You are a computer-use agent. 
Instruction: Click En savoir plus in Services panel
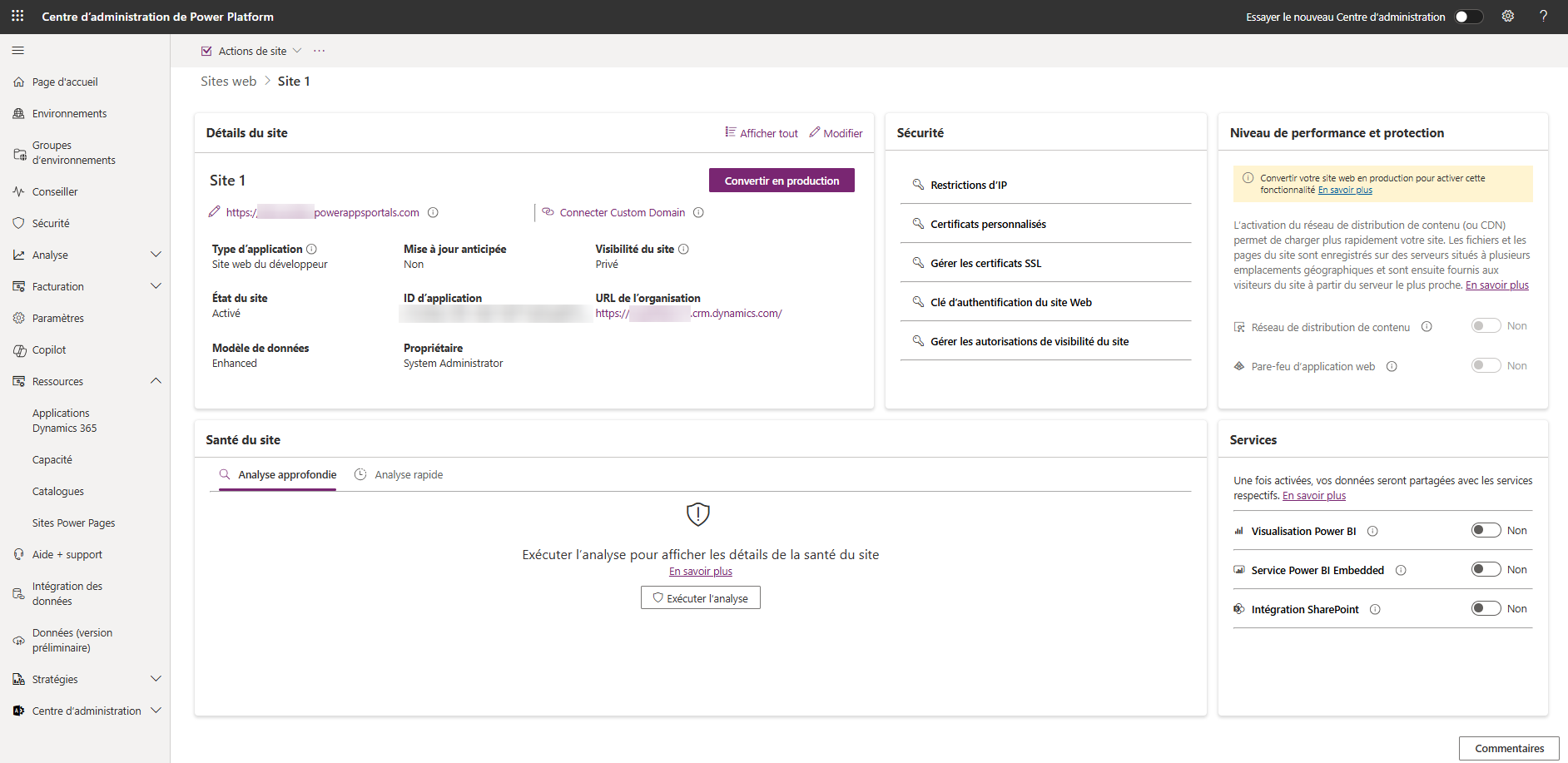(x=1314, y=496)
